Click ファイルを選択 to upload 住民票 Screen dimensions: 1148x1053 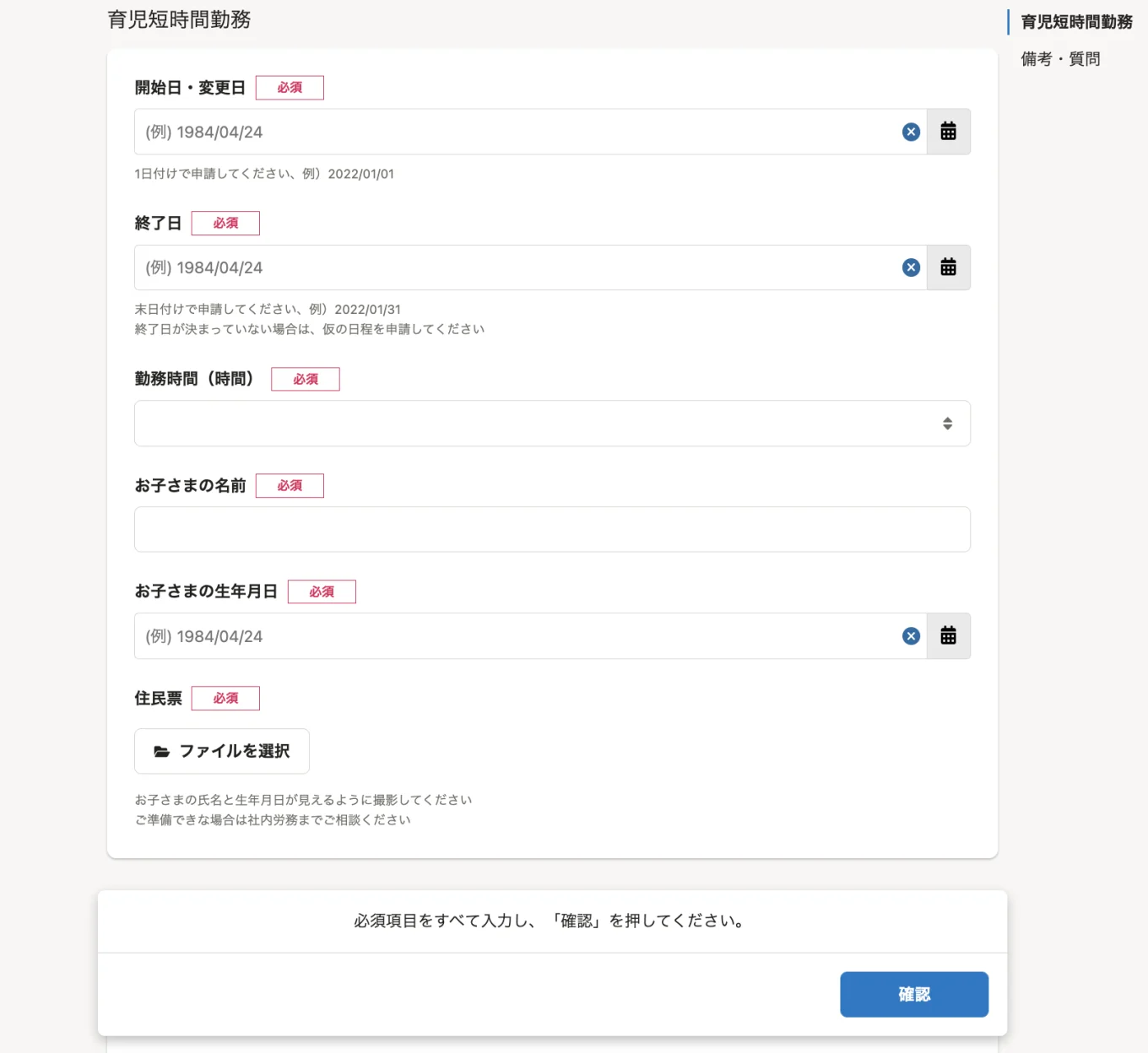tap(222, 751)
